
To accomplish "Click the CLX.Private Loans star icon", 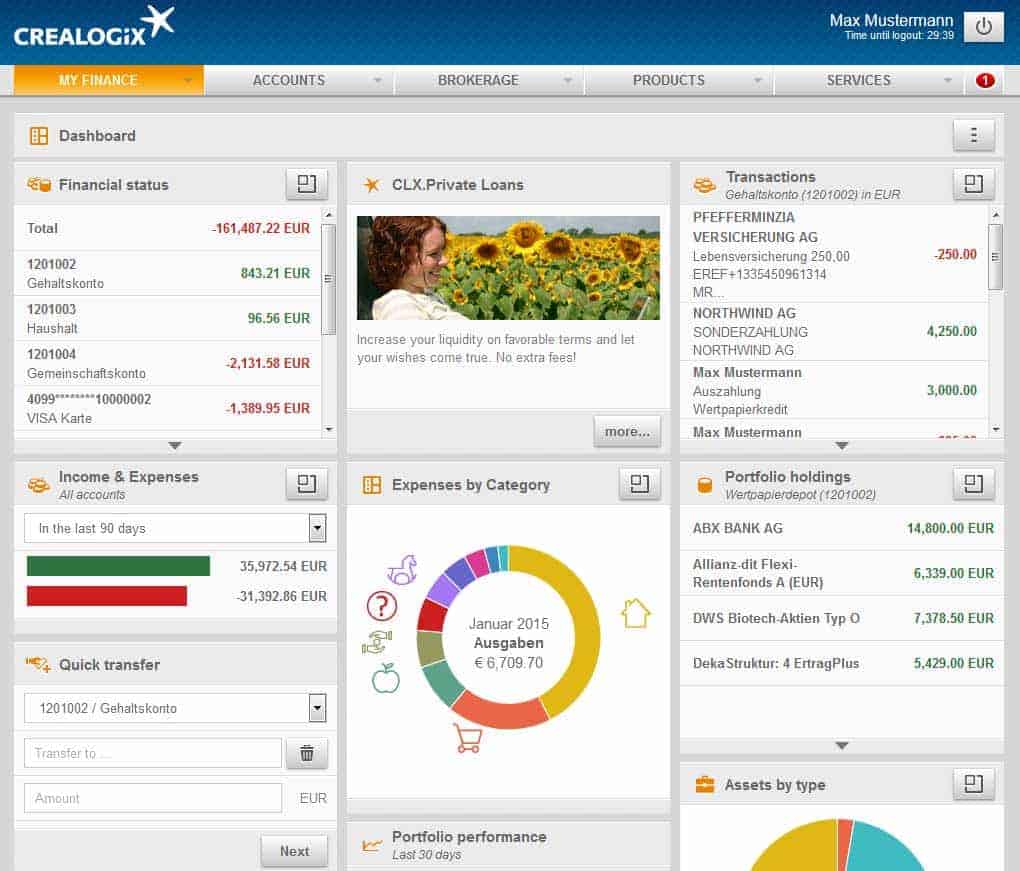I will pos(371,185).
